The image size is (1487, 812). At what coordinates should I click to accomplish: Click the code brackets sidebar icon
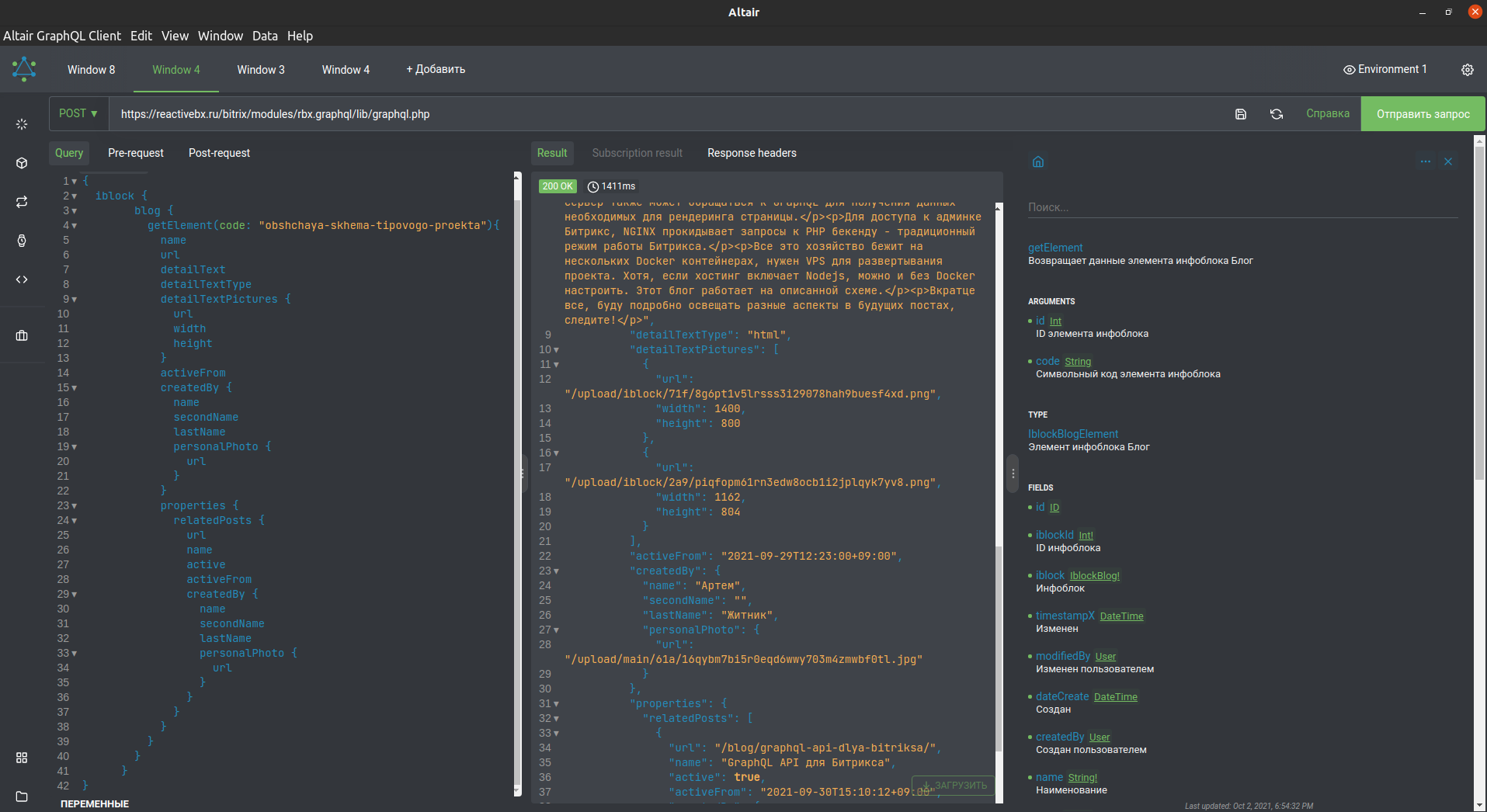tap(22, 279)
